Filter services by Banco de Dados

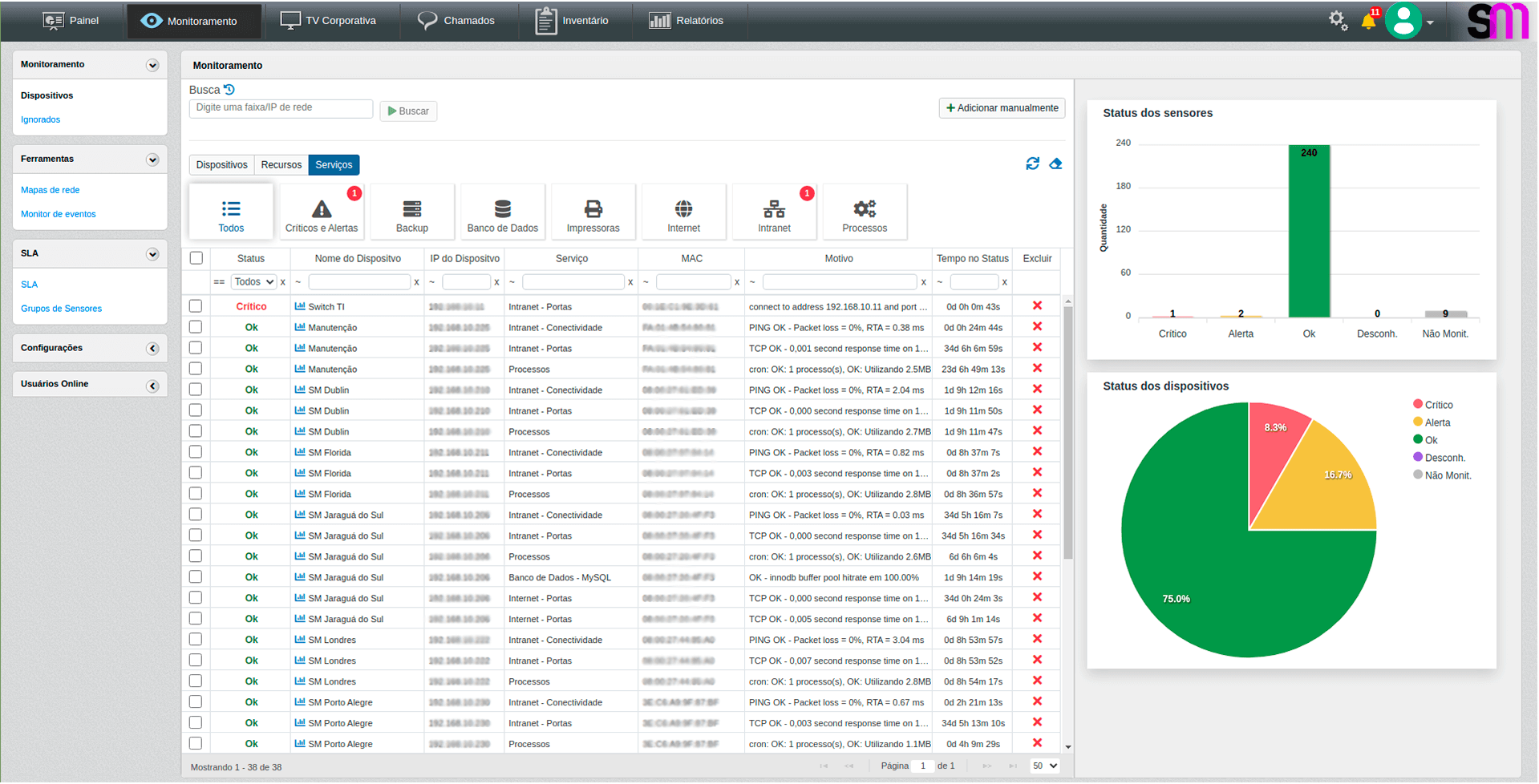click(x=502, y=212)
